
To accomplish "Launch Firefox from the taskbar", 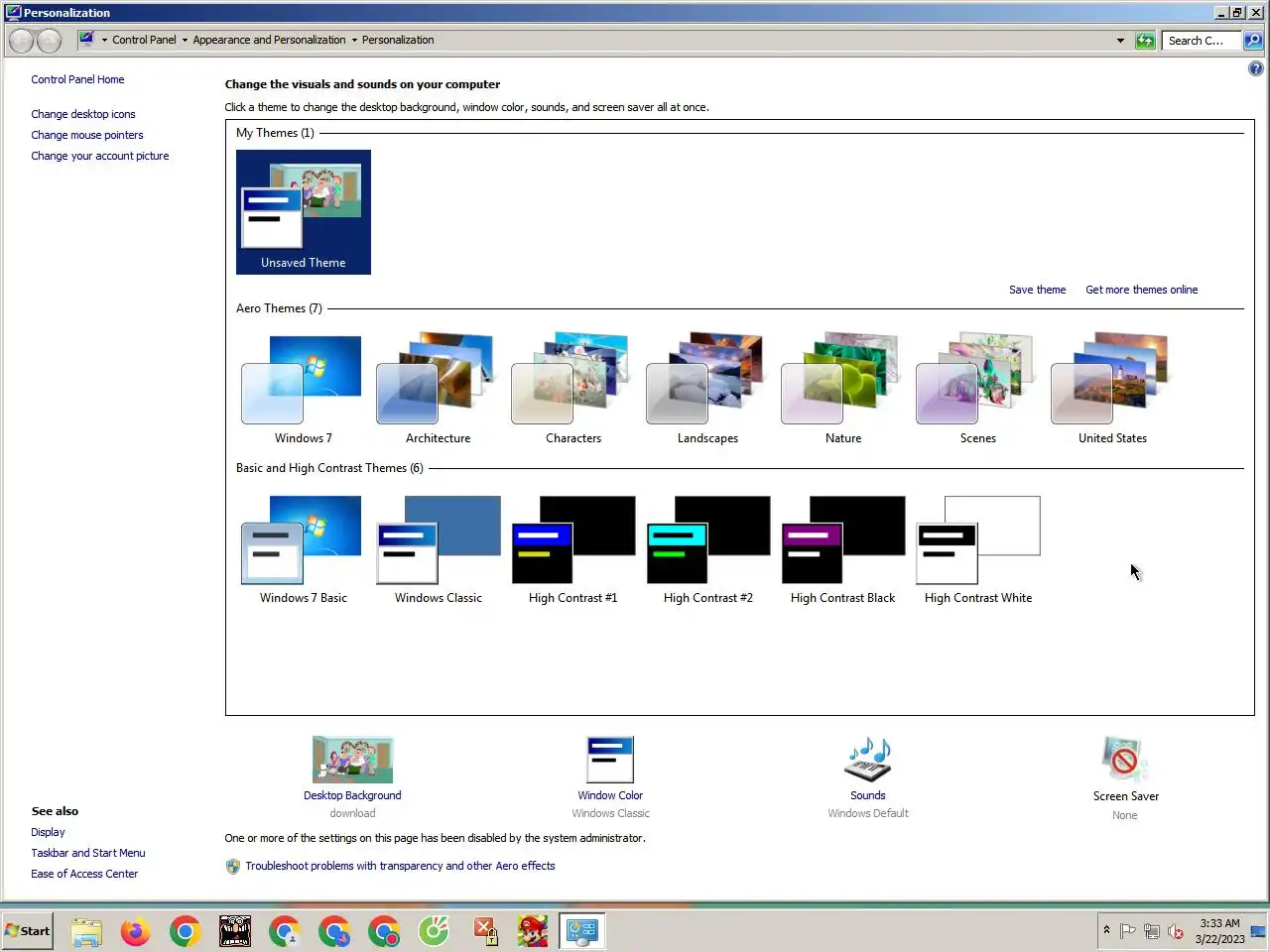I will click(136, 932).
